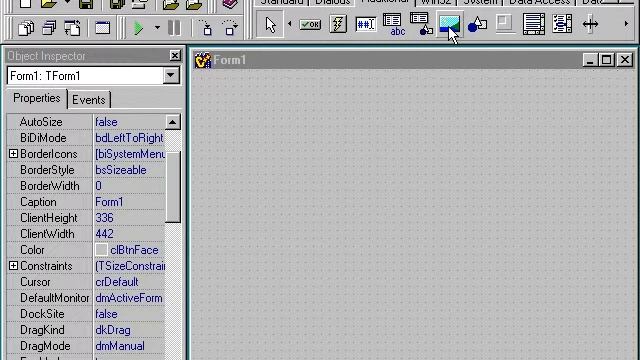This screenshot has height=360, width=640.
Task: Select the ClientWidth value 442
Action: [104, 234]
